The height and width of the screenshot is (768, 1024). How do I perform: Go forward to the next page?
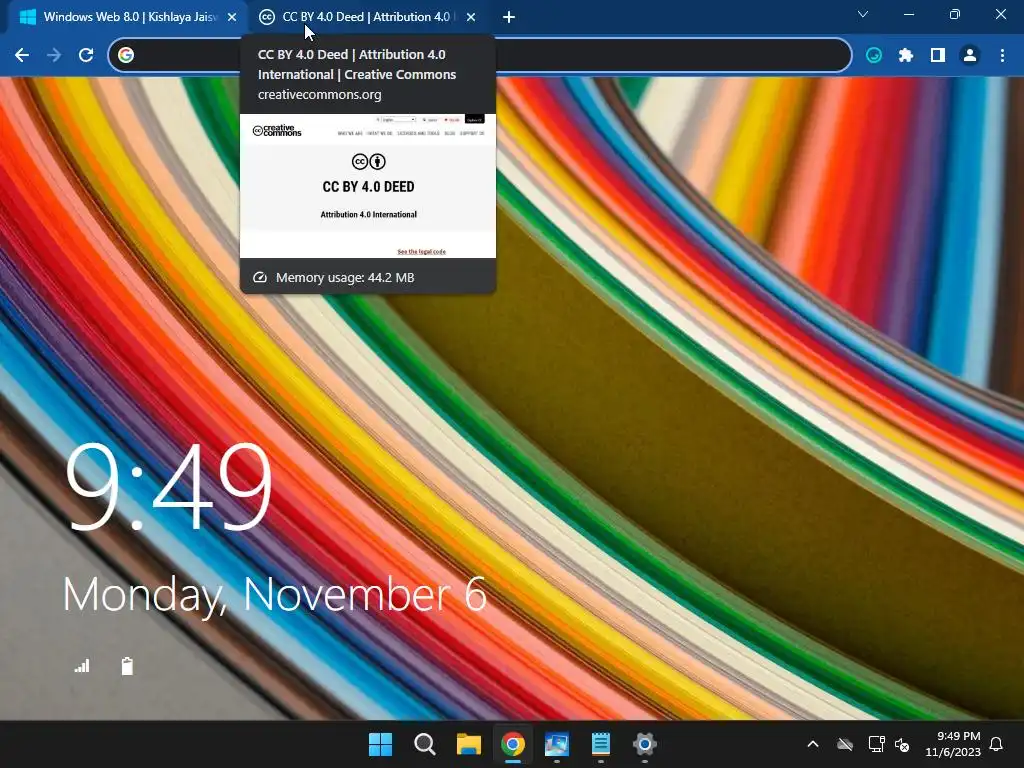pos(54,56)
